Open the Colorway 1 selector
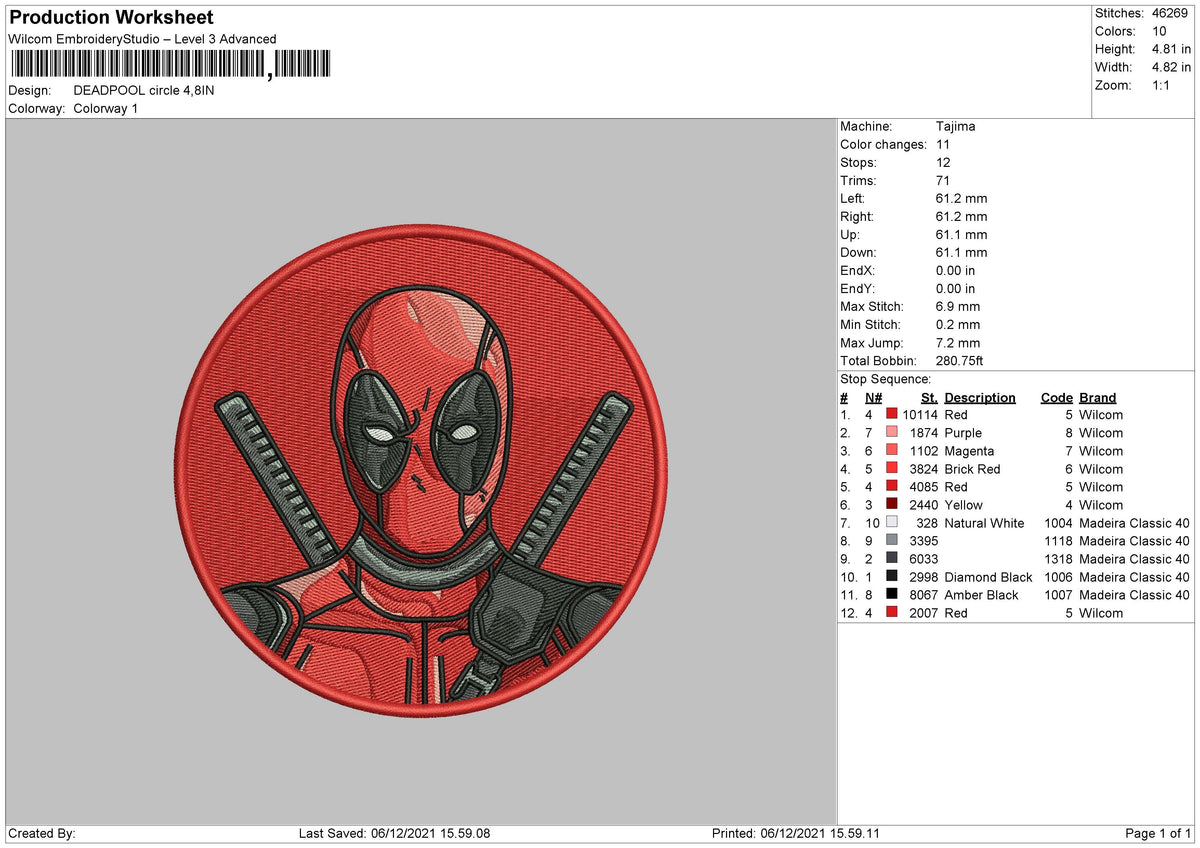The height and width of the screenshot is (848, 1200). point(107,108)
